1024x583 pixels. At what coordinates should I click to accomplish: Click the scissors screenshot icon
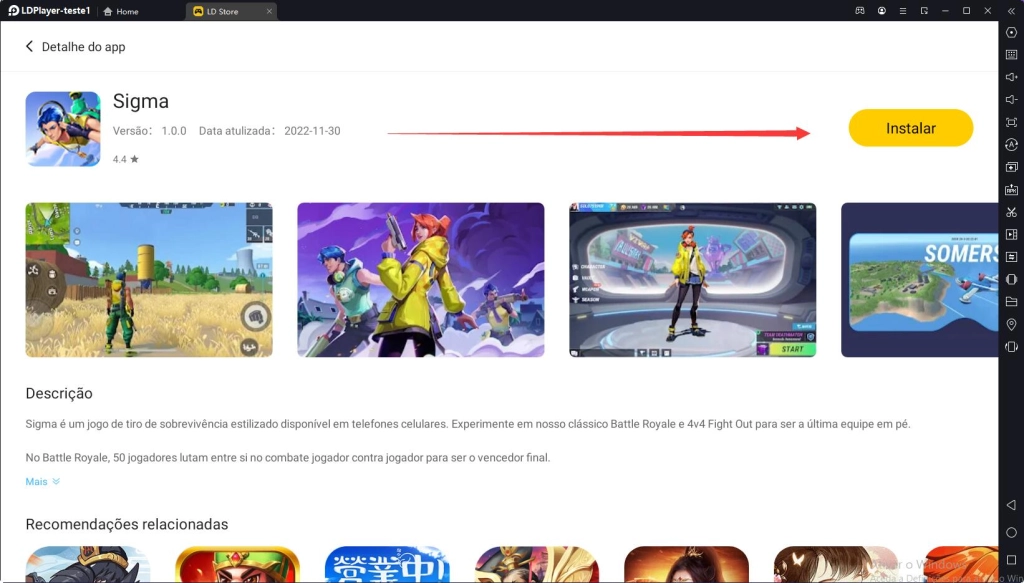coord(1011,212)
